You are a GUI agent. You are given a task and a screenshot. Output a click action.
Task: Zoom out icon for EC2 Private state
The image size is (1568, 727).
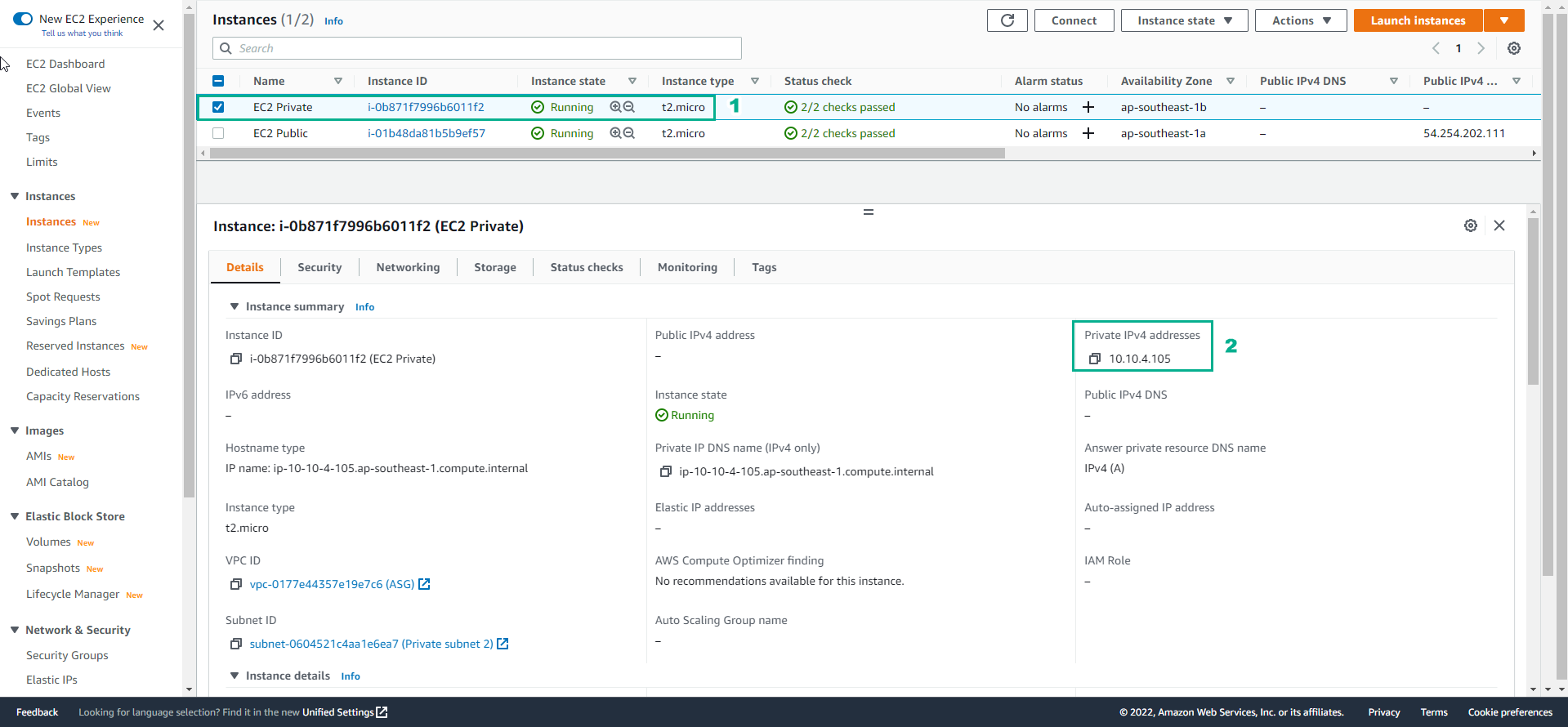pyautogui.click(x=629, y=107)
